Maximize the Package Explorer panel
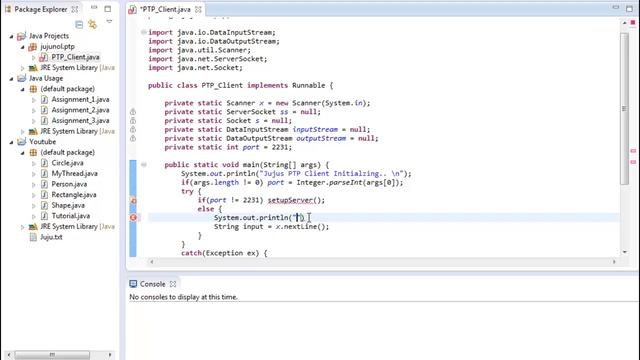This screenshot has height=360, width=640. coord(108,9)
